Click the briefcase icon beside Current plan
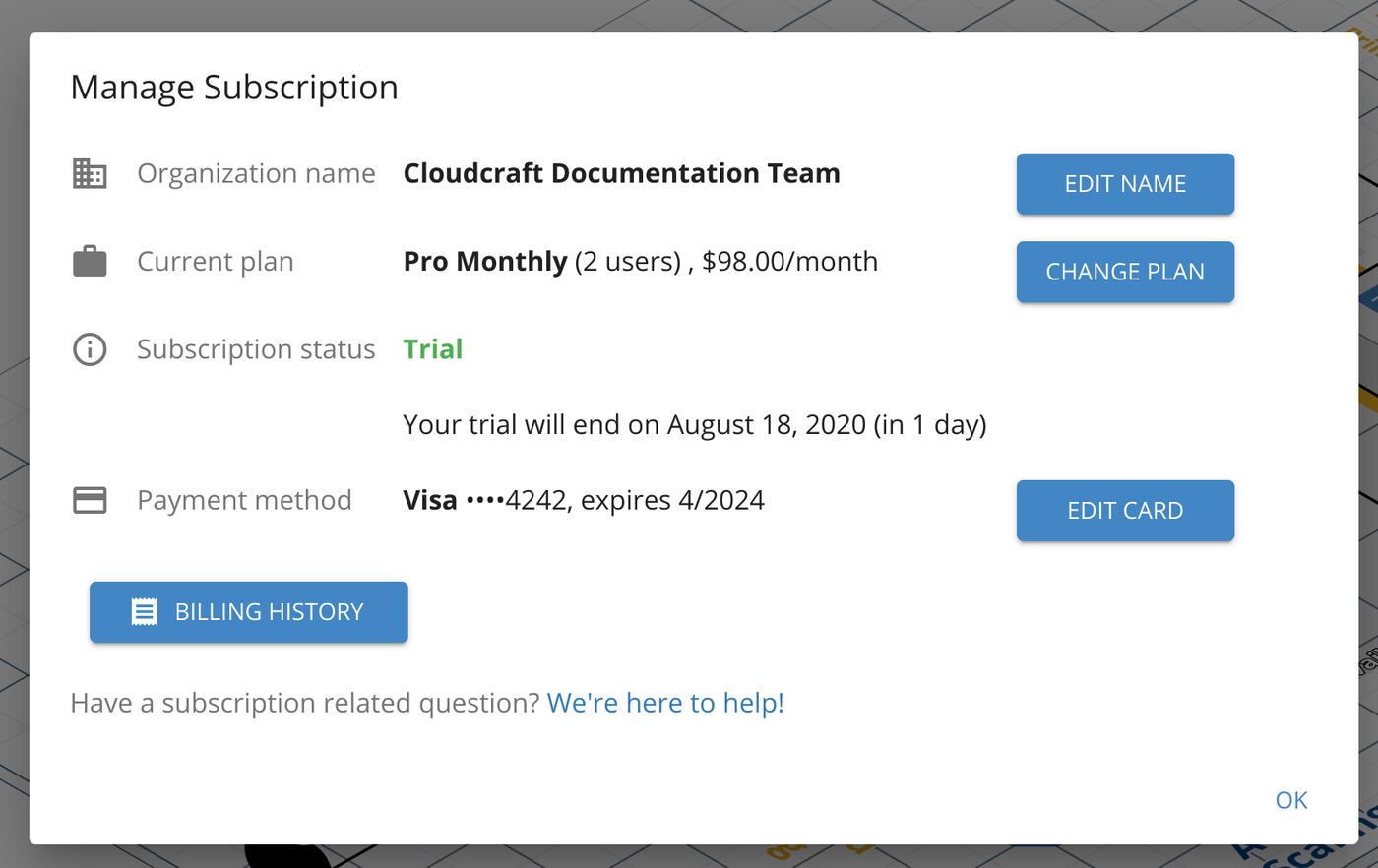 tap(90, 262)
